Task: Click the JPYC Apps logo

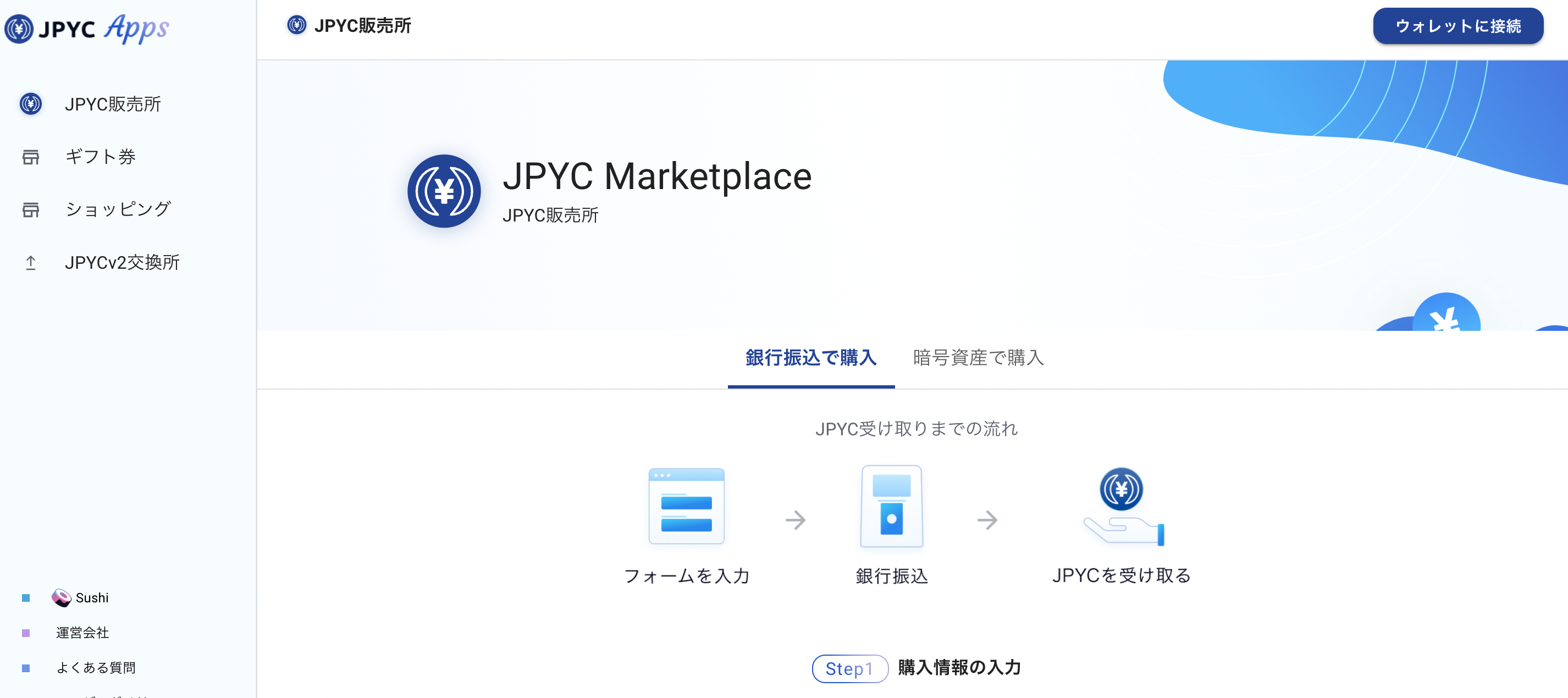Action: click(86, 29)
